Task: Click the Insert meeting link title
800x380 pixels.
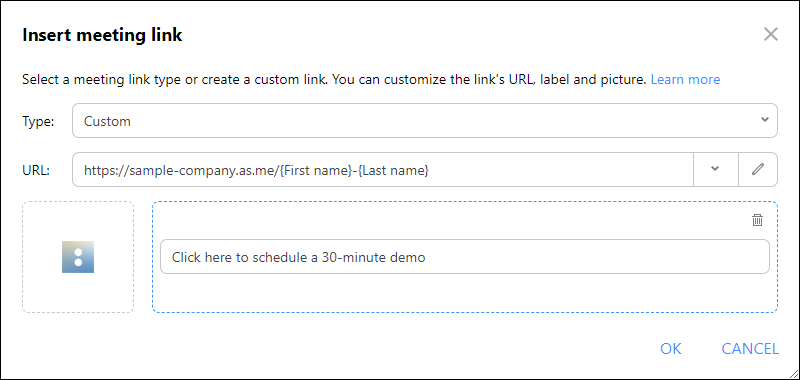Action: point(102,35)
